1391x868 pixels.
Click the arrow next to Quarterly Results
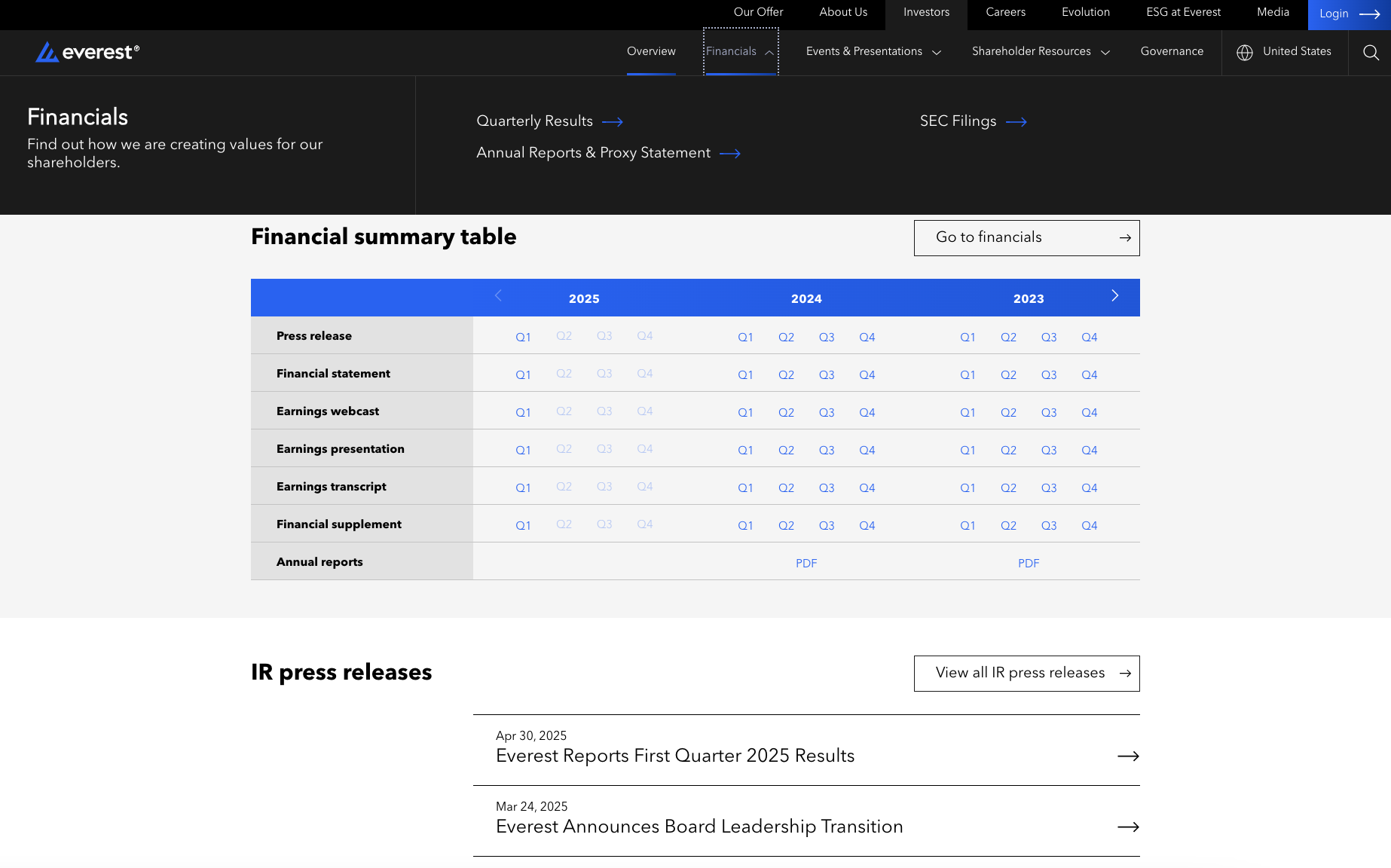613,122
